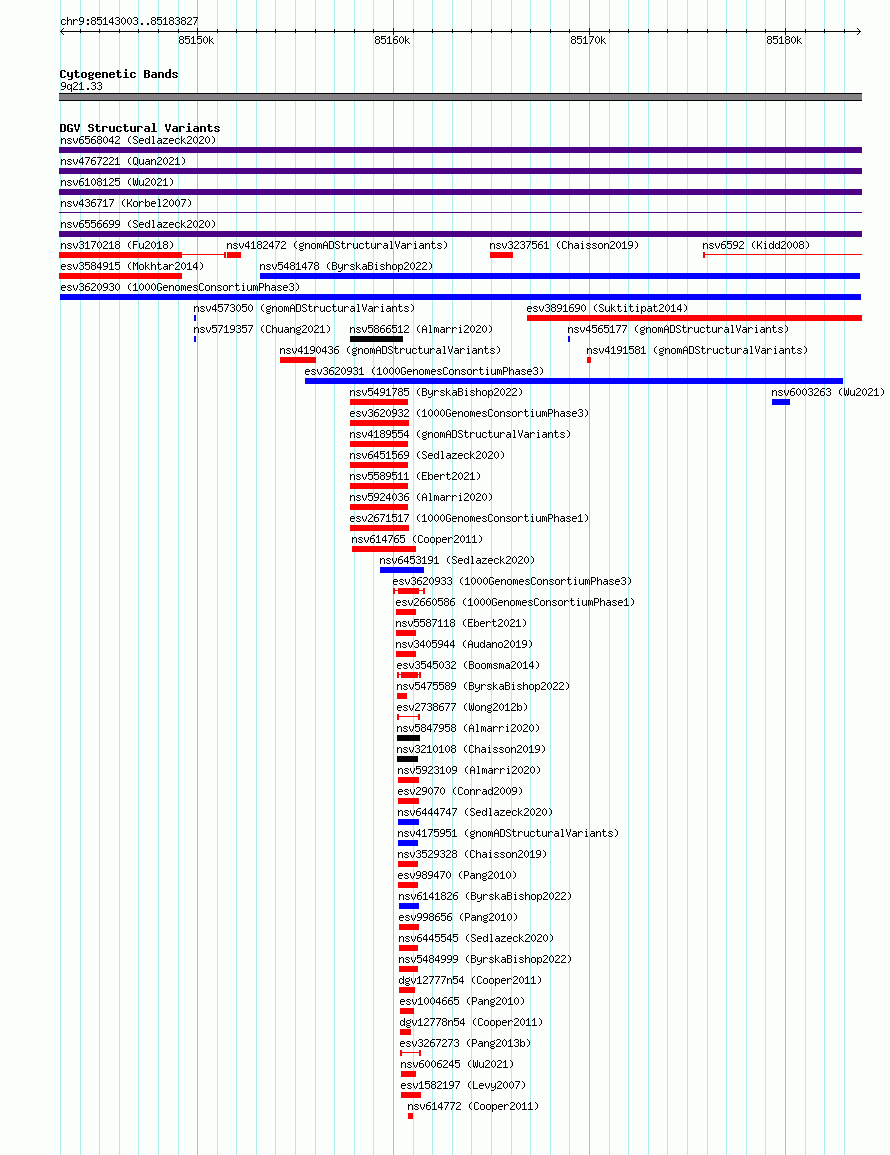
Task: Select esv998656 (Pang2010) label
Action: click(458, 917)
